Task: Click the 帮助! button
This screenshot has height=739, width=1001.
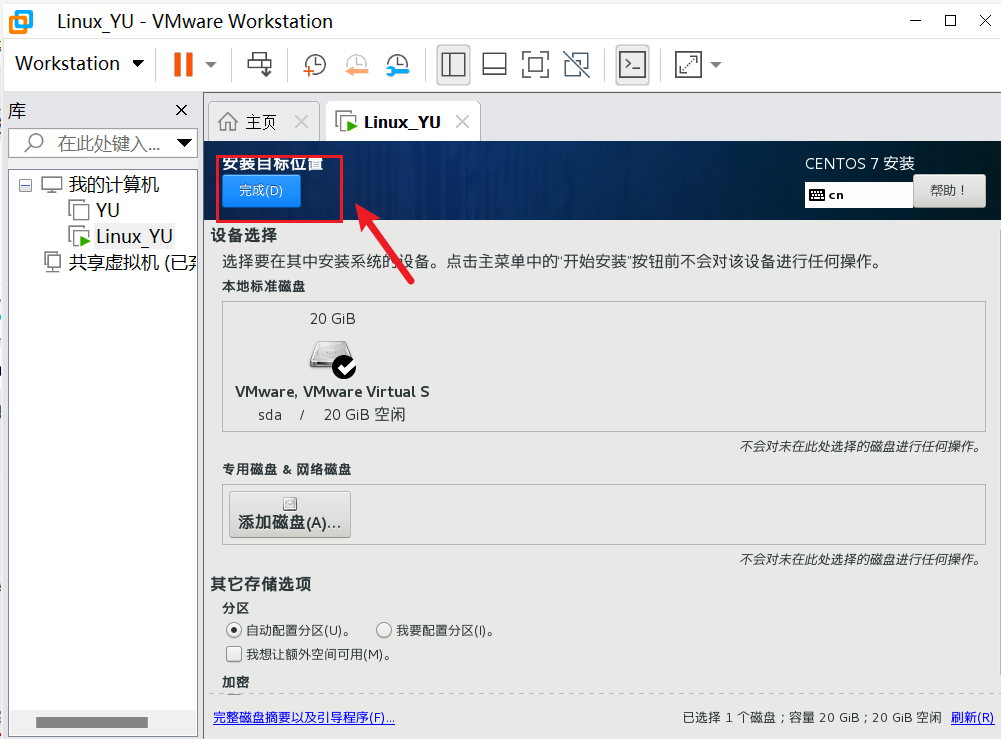Action: click(x=949, y=191)
